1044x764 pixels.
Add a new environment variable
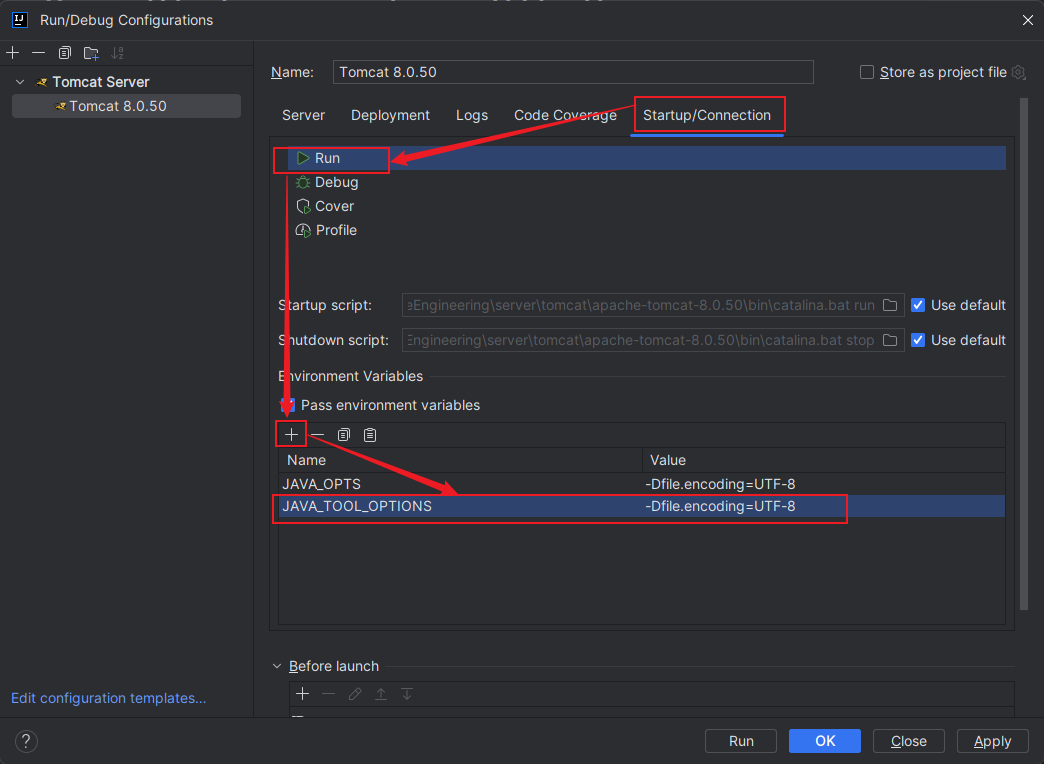pos(291,435)
